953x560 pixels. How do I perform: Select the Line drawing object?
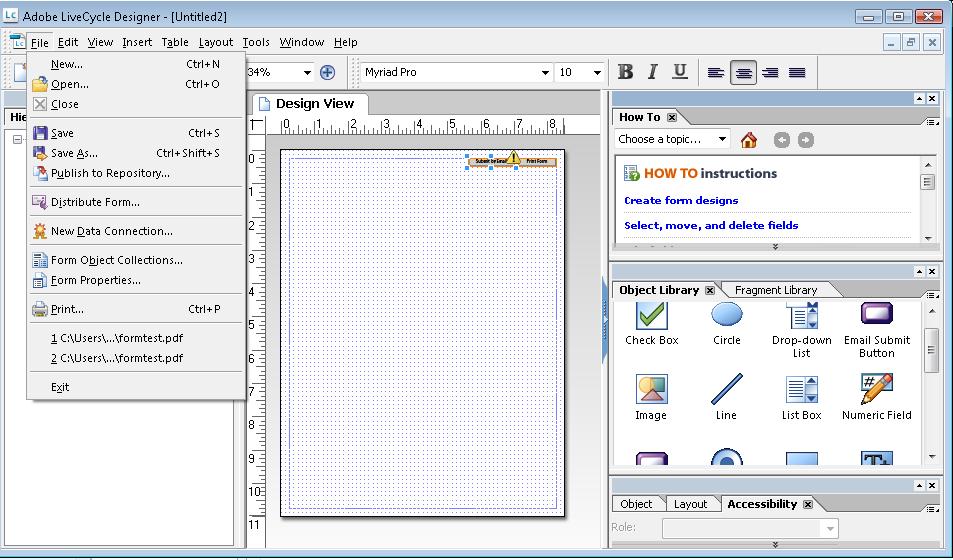point(727,398)
